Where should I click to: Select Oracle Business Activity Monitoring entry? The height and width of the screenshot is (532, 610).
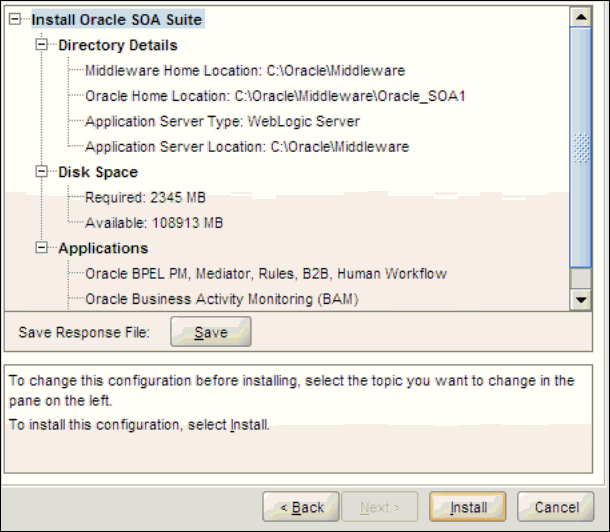221,298
